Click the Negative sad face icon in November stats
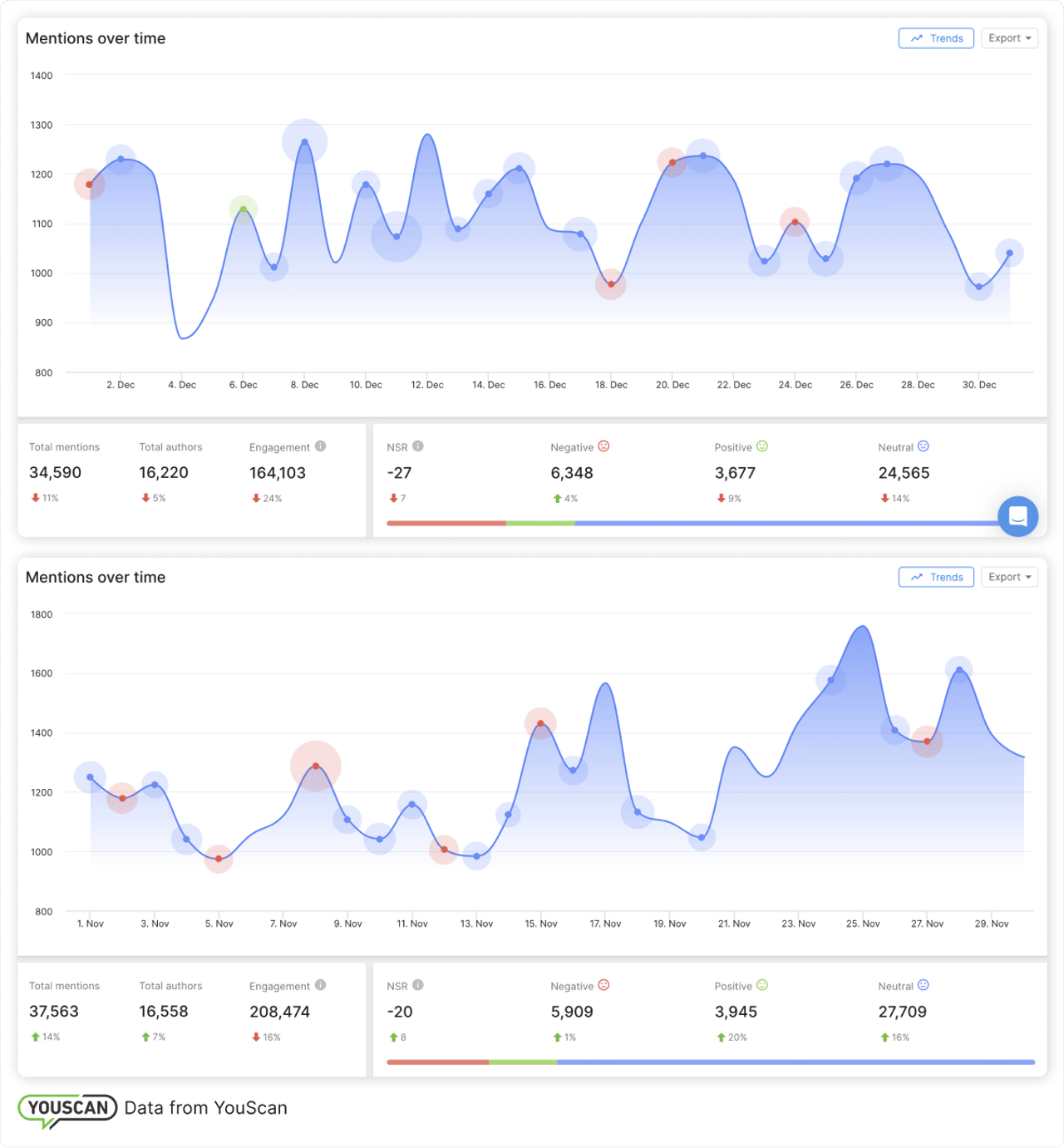The image size is (1064, 1148). [x=604, y=985]
